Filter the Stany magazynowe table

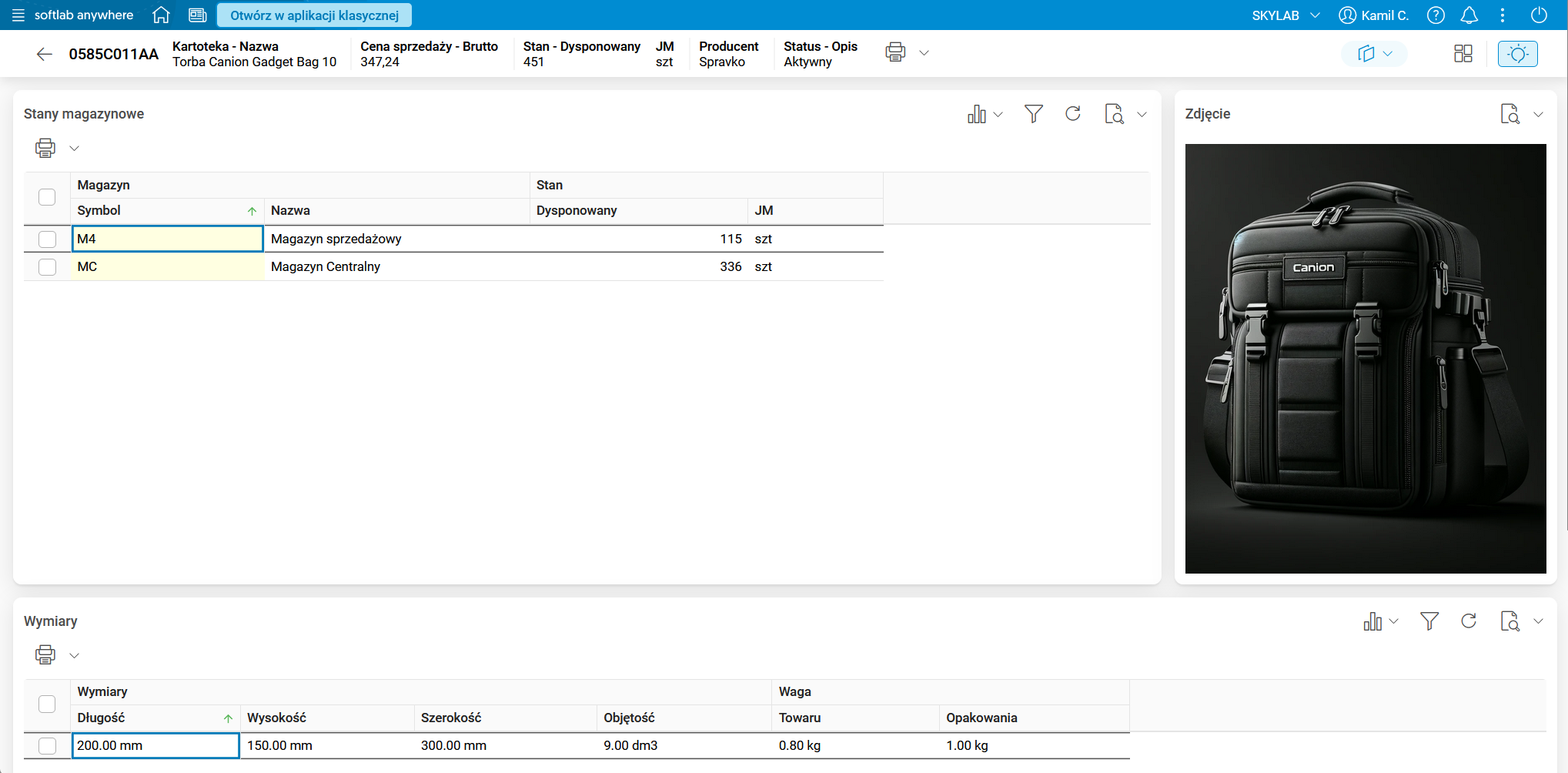(1034, 114)
